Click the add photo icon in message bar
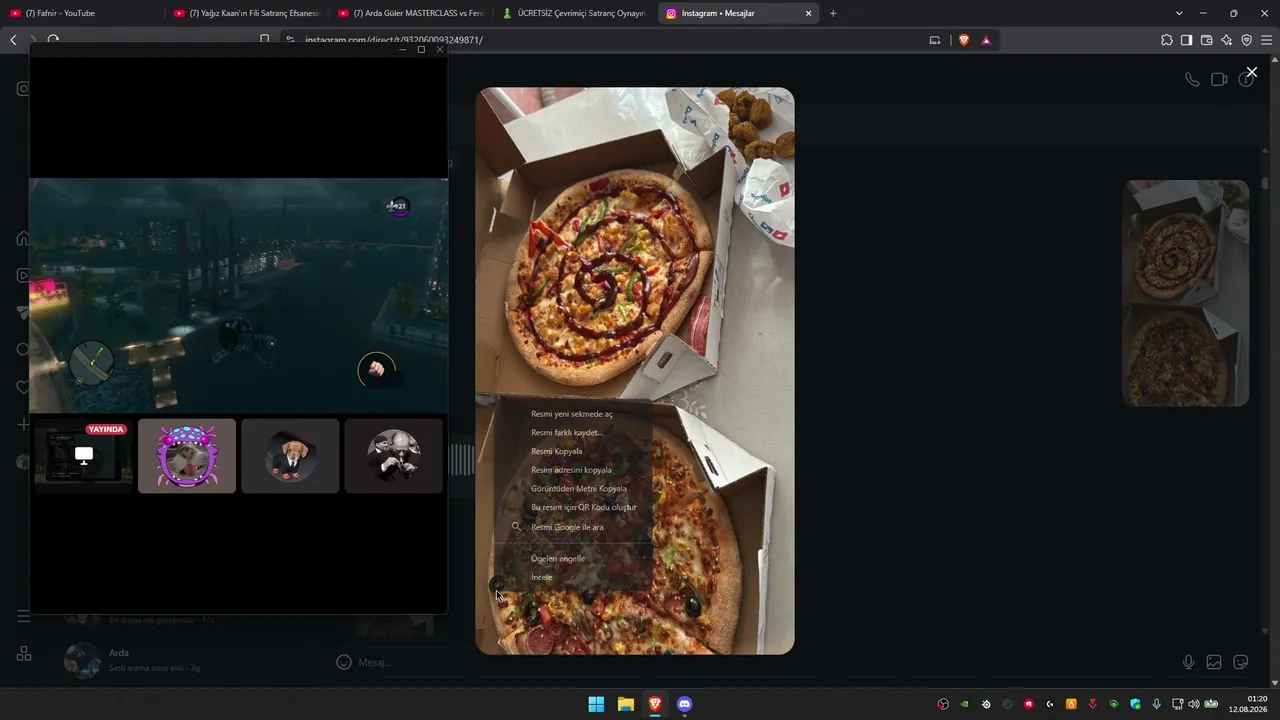This screenshot has height=720, width=1280. pyautogui.click(x=1214, y=662)
